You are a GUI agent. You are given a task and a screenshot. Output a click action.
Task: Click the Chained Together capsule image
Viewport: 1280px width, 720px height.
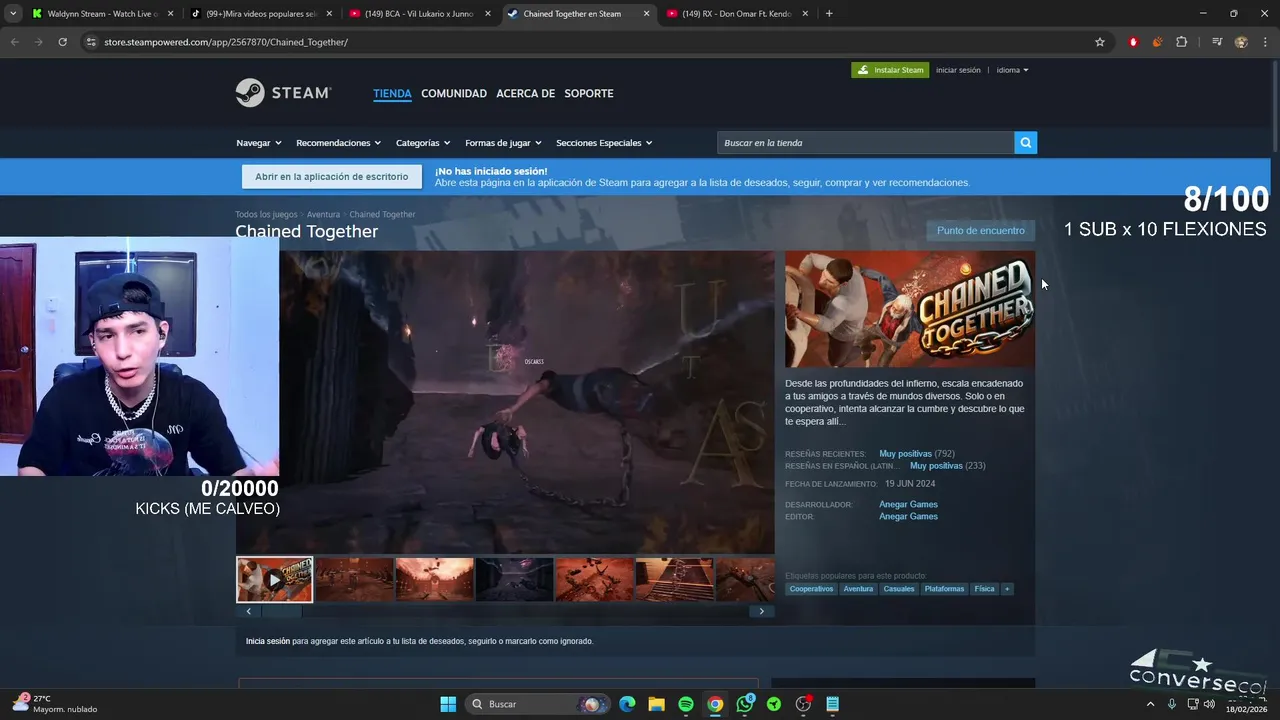click(x=910, y=309)
